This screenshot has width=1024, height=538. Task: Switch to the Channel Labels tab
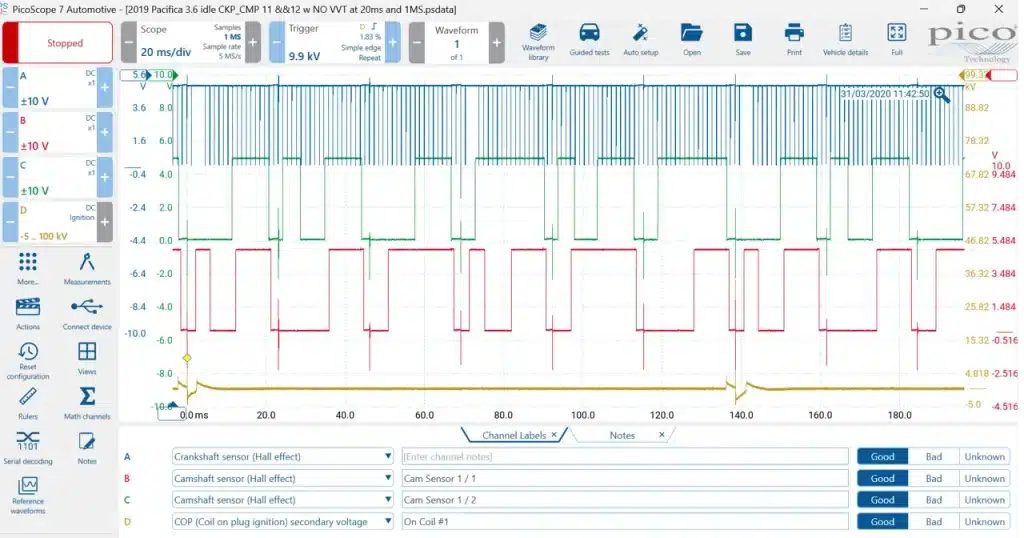pos(513,435)
